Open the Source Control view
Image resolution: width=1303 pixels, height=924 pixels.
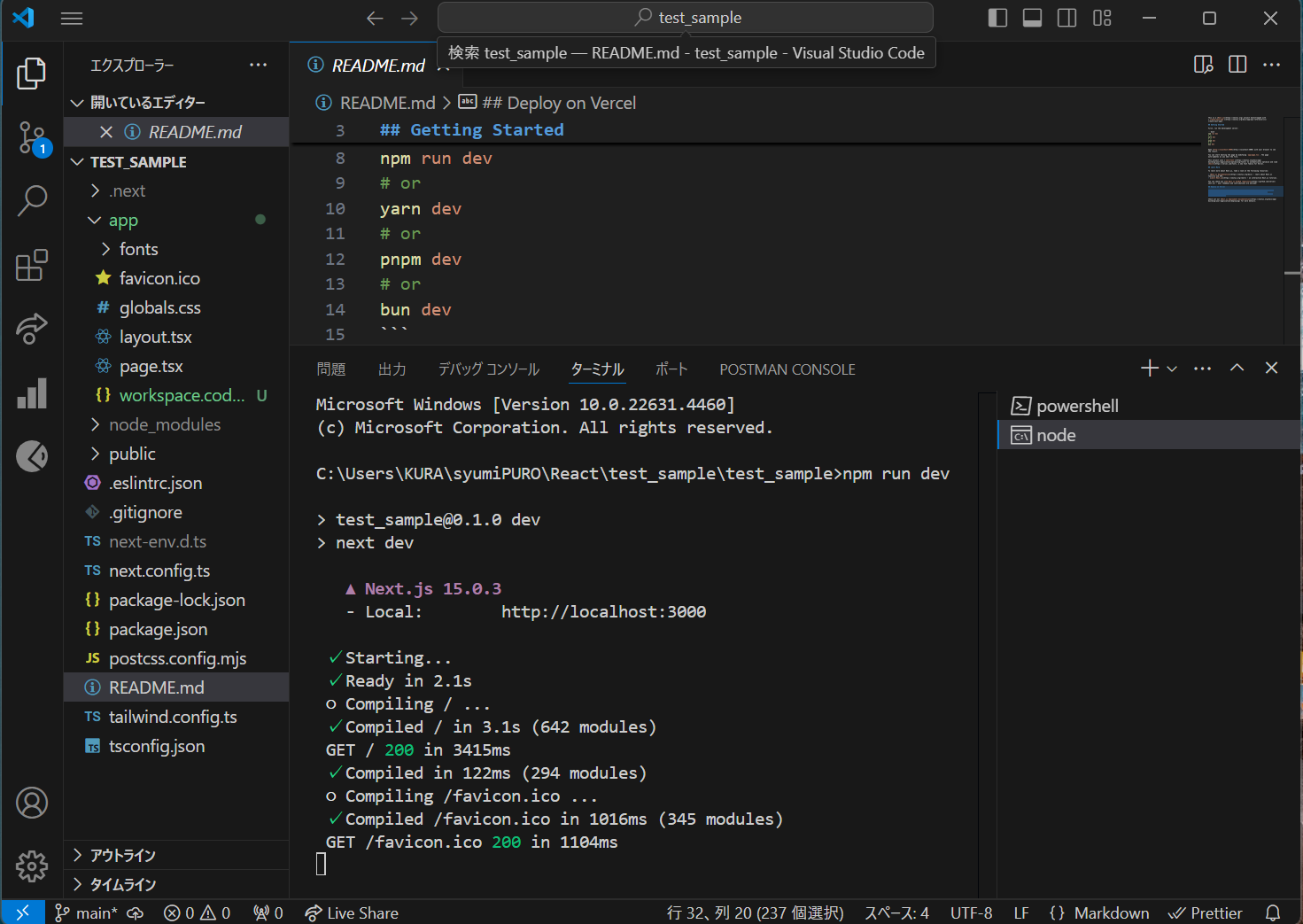32,137
